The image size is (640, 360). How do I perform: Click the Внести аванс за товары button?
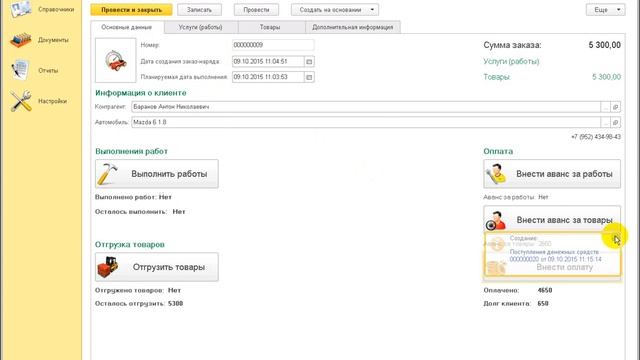pos(552,220)
